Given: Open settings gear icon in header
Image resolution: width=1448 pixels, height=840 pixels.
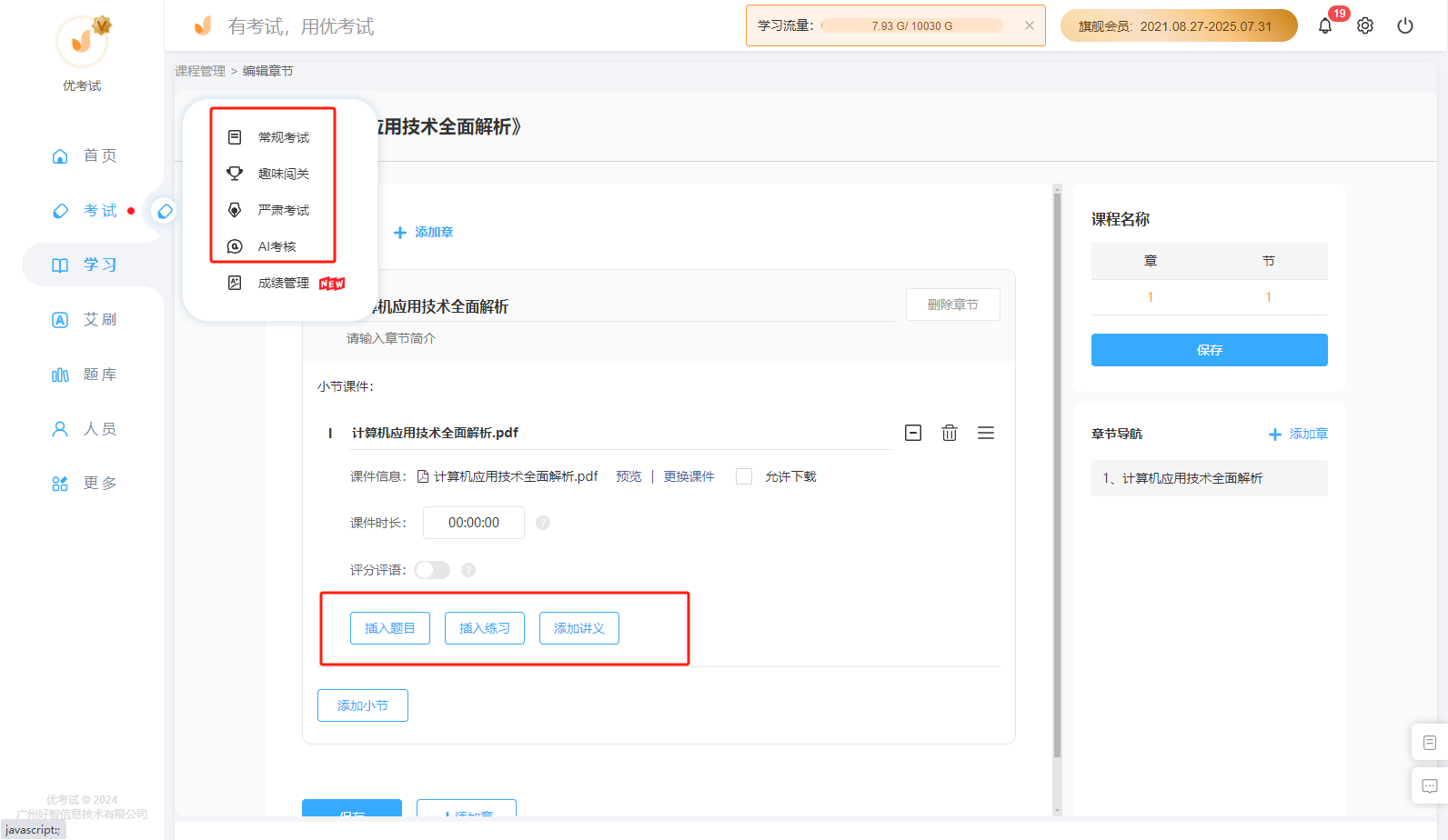Looking at the screenshot, I should coord(1365,26).
